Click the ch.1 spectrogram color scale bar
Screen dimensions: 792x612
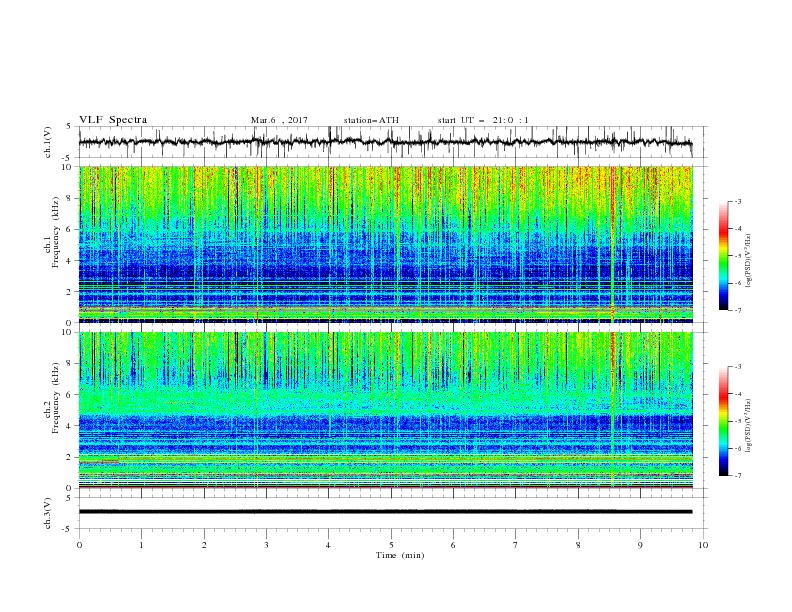(723, 256)
